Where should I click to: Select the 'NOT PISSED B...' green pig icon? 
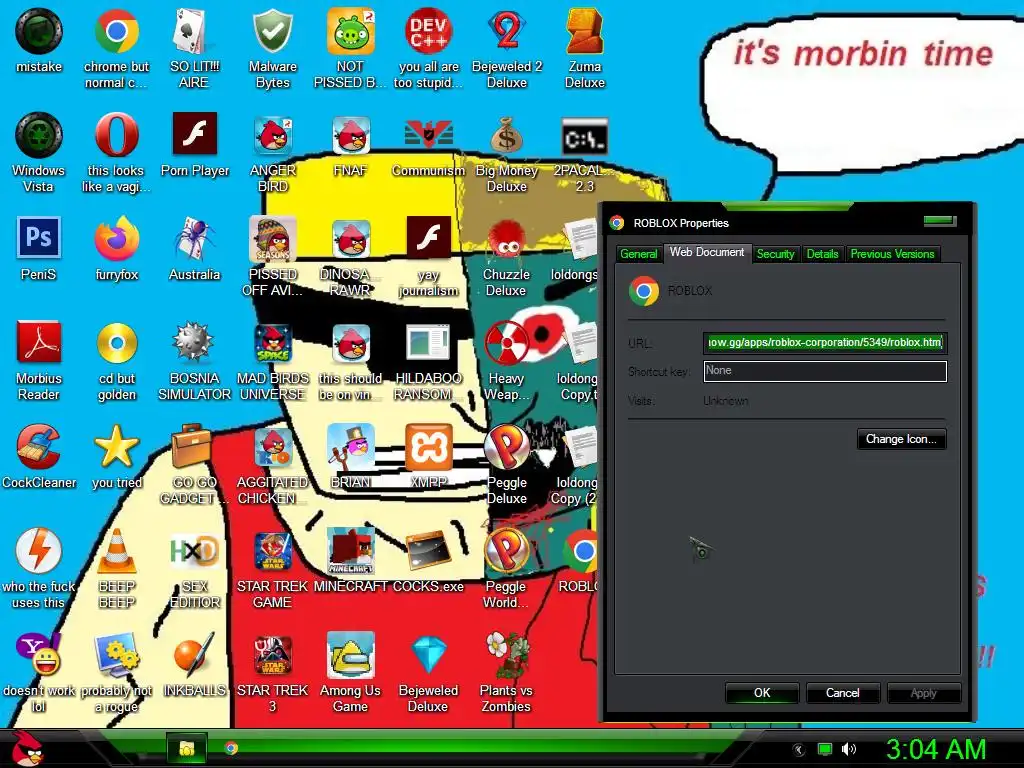pyautogui.click(x=351, y=31)
